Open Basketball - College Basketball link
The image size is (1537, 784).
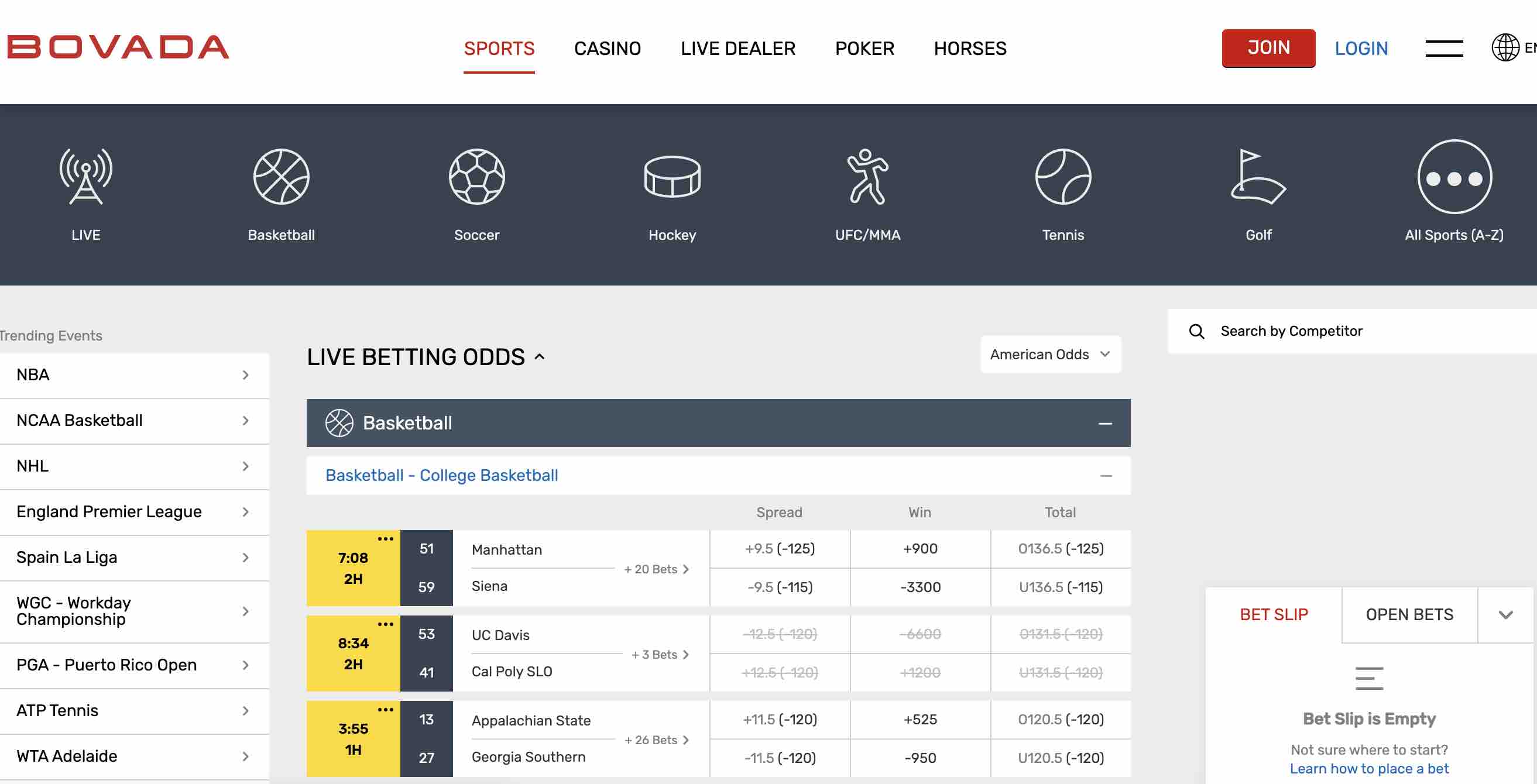pyautogui.click(x=441, y=476)
